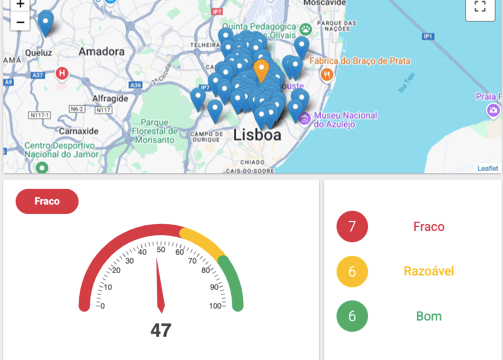Zoom out the map with minus button
This screenshot has width=503, height=360.
click(x=20, y=22)
